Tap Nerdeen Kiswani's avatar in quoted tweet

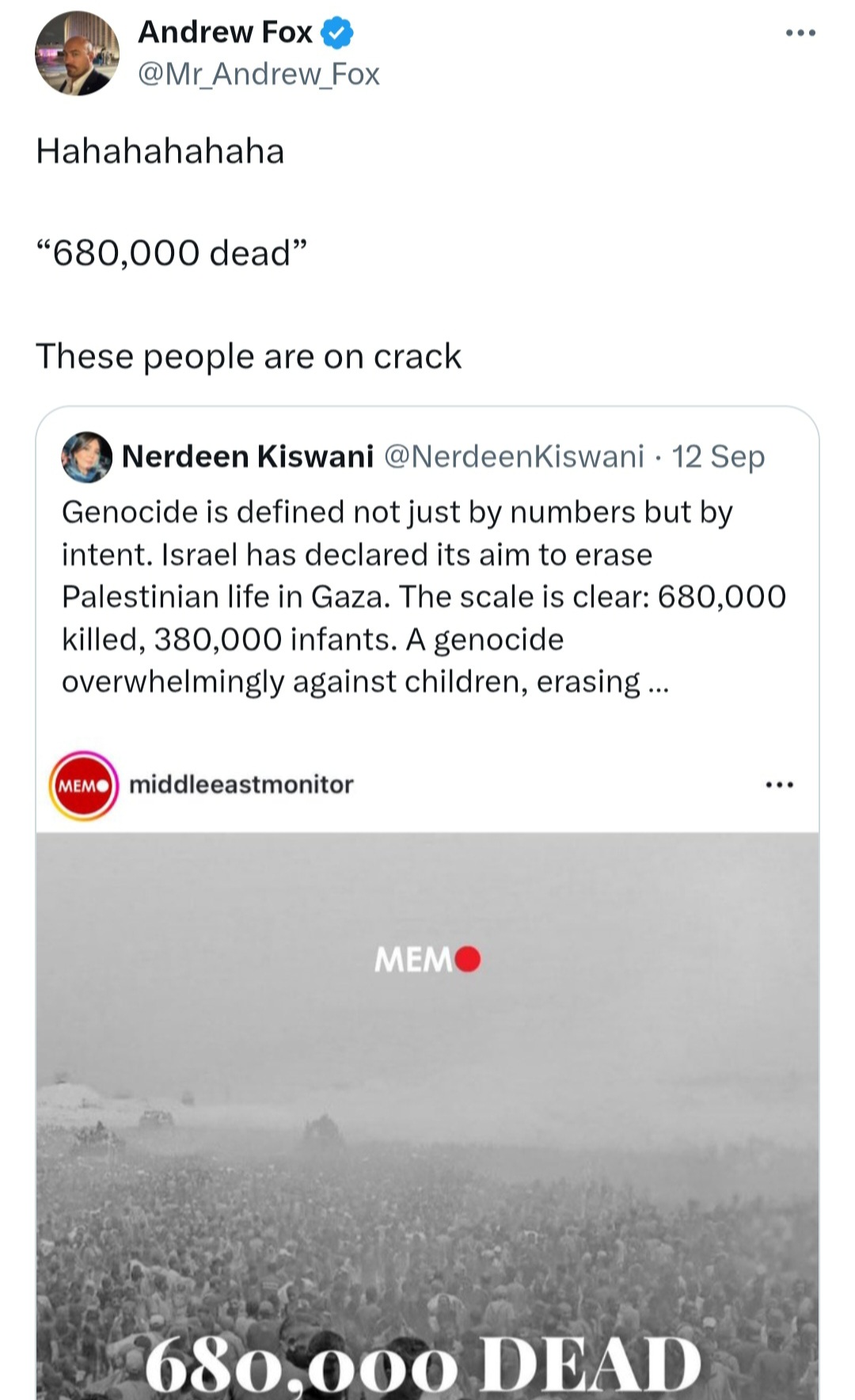86,457
